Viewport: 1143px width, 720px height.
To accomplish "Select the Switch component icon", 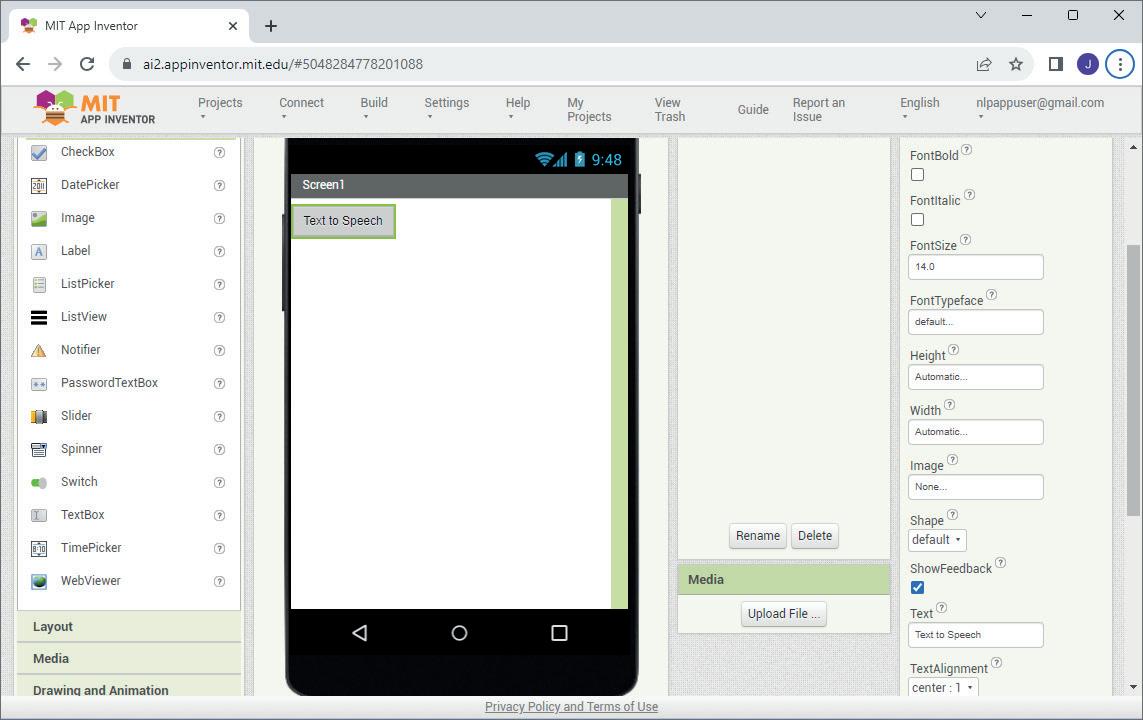I will (x=39, y=482).
